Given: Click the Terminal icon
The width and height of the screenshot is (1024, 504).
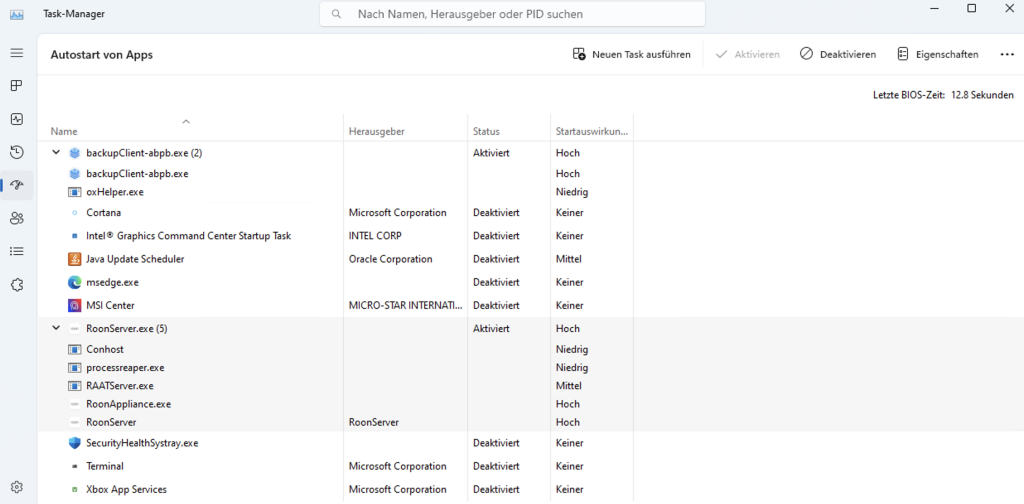Looking at the screenshot, I should coord(74,466).
